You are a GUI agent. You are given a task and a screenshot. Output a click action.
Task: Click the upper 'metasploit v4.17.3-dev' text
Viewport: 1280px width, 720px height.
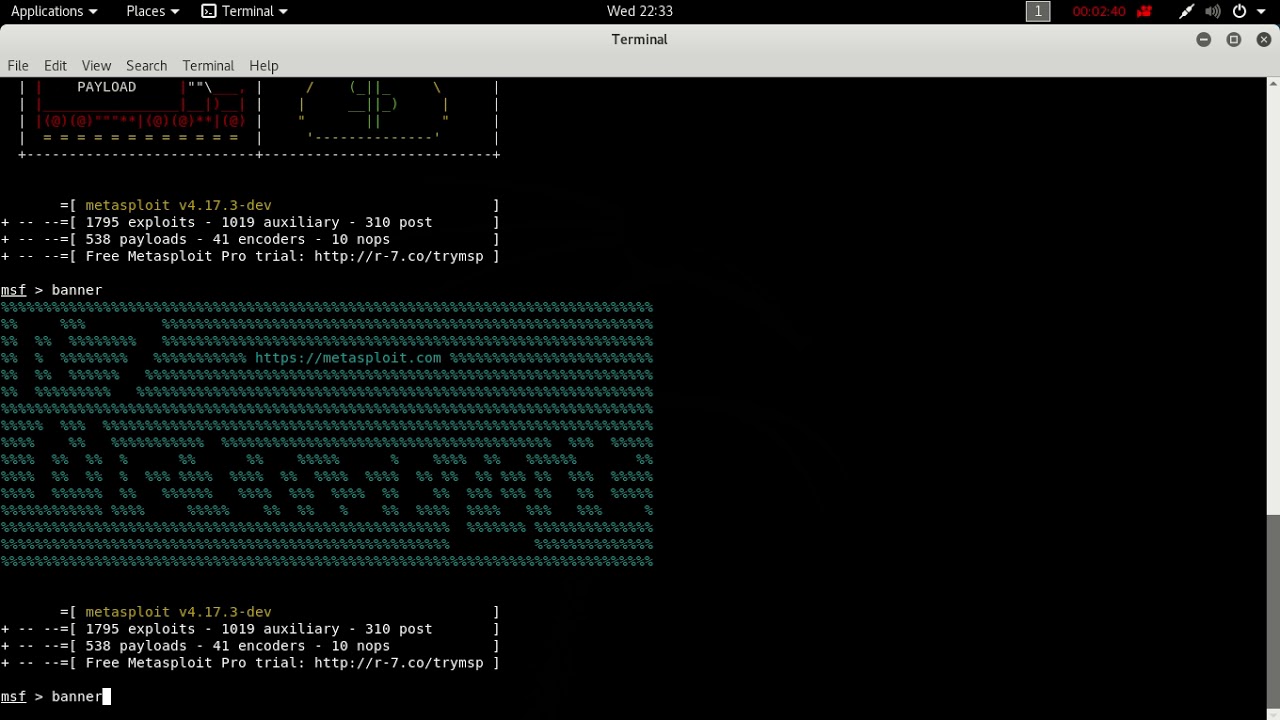click(x=178, y=205)
